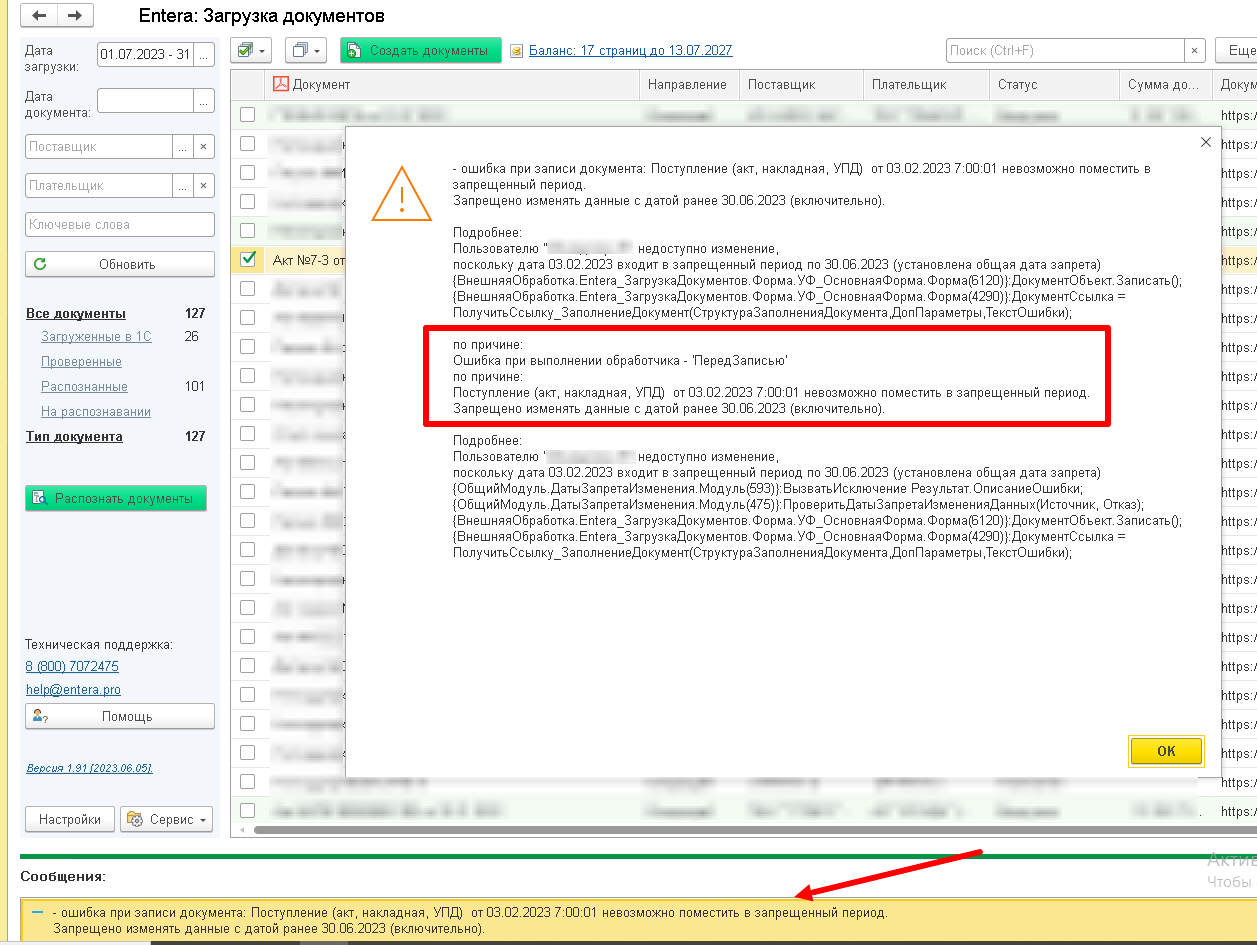The width and height of the screenshot is (1257, 945).
Task: Open selection for the Плательщик filter
Action: [182, 186]
